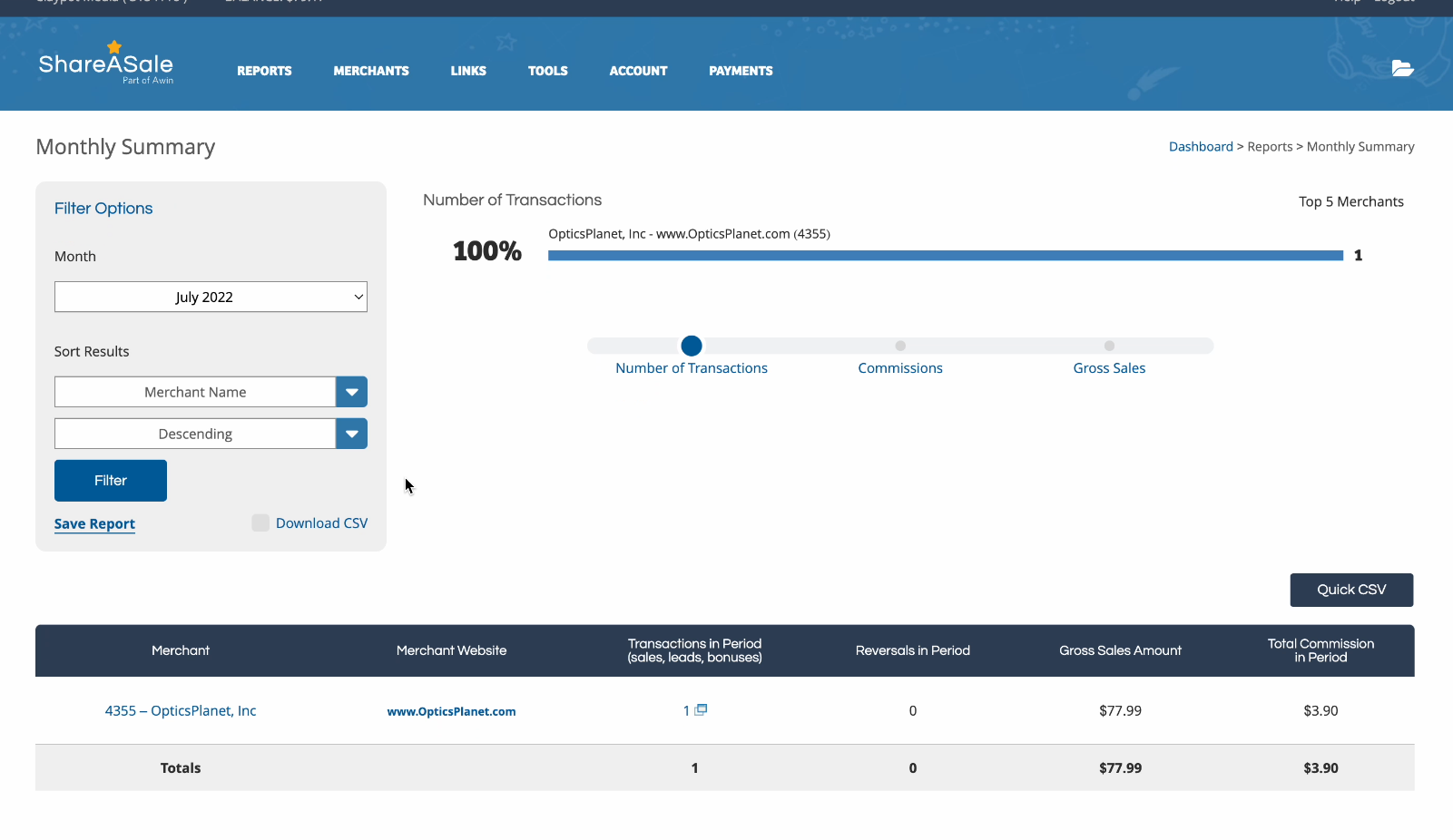Click the Merchant column header
1453x840 pixels.
(181, 650)
